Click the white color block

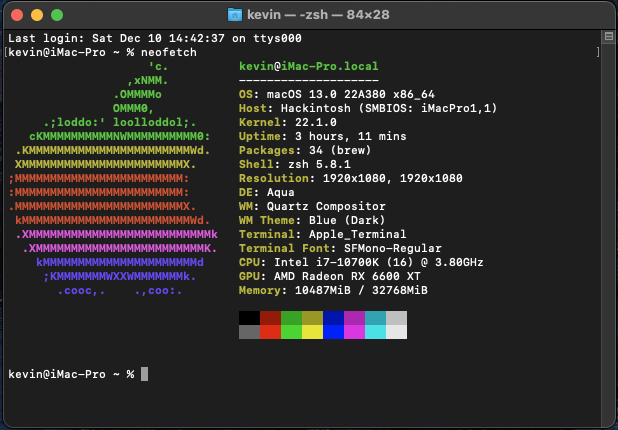[396, 332]
